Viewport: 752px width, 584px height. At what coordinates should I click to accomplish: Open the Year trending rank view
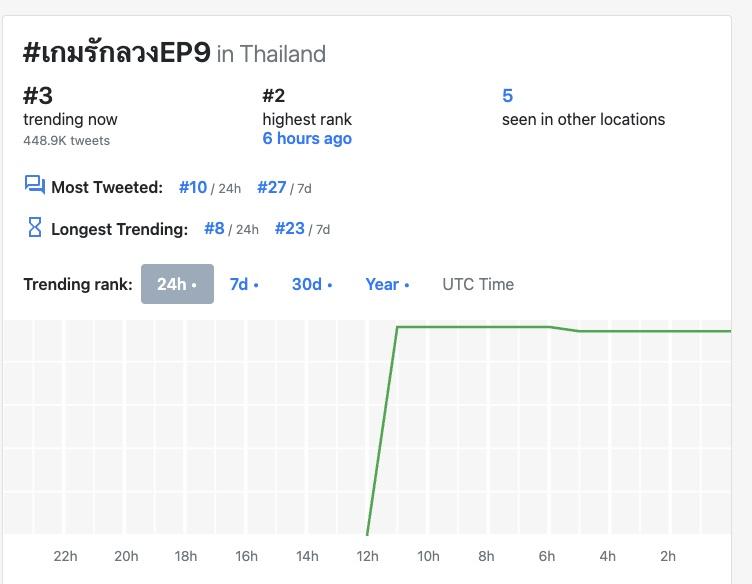point(387,284)
